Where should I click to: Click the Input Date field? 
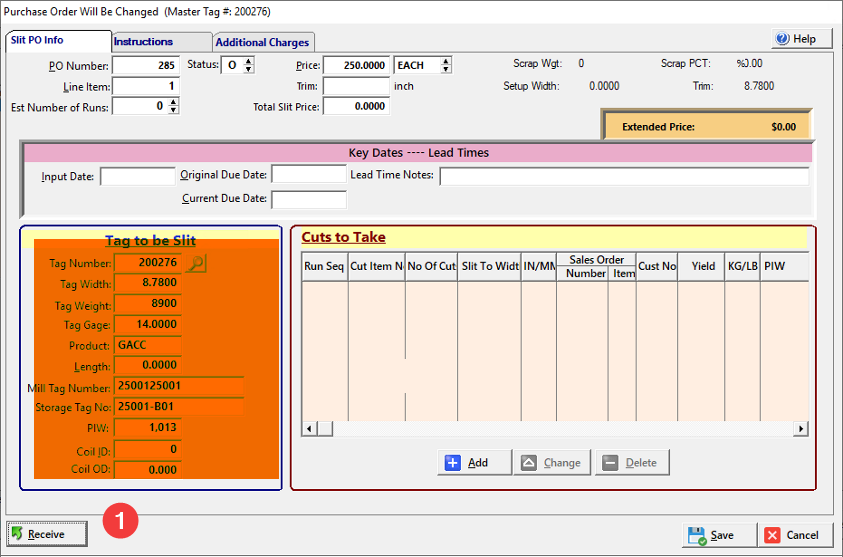pyautogui.click(x=138, y=176)
